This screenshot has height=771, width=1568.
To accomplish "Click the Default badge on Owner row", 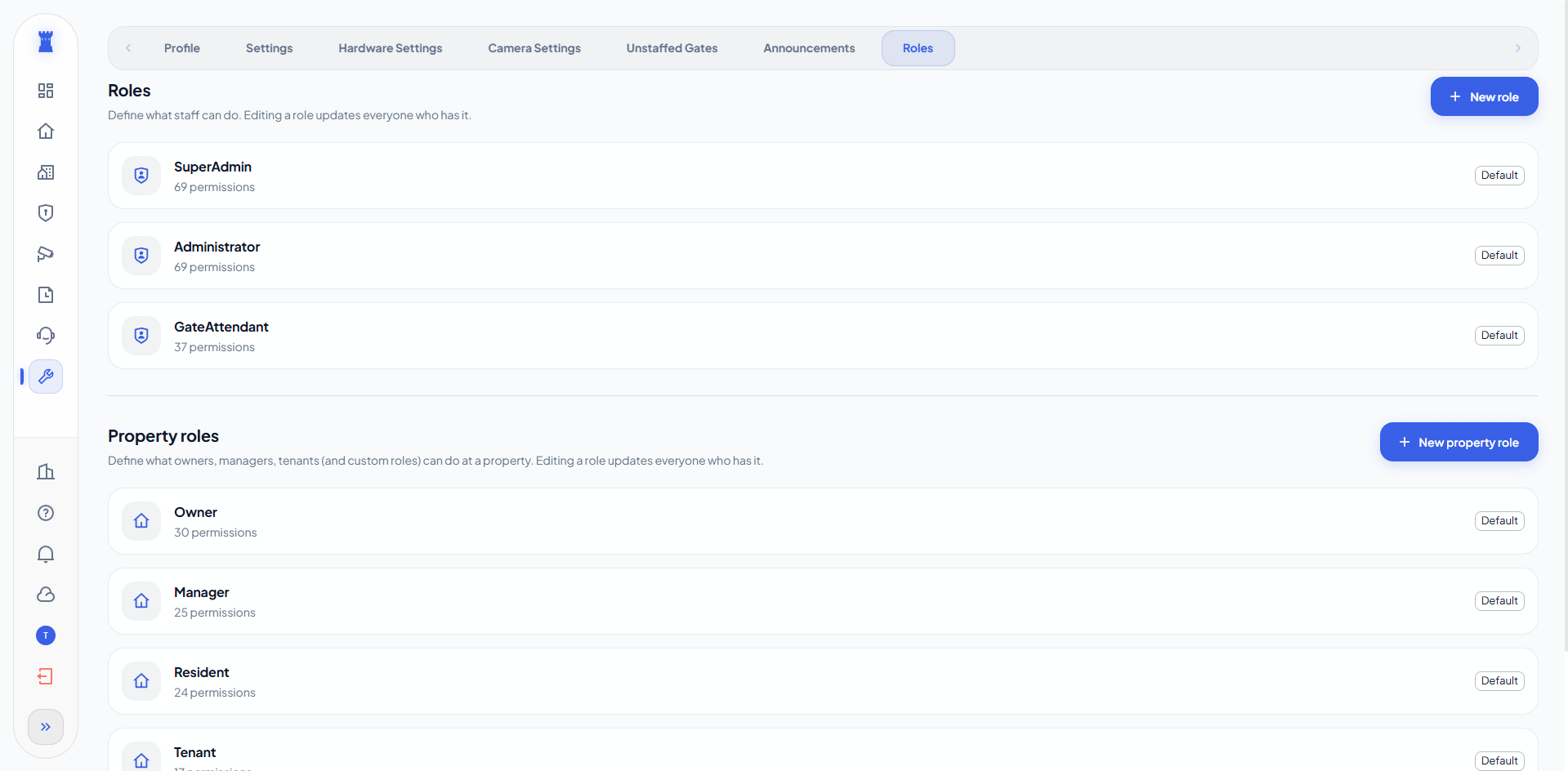I will click(x=1499, y=521).
